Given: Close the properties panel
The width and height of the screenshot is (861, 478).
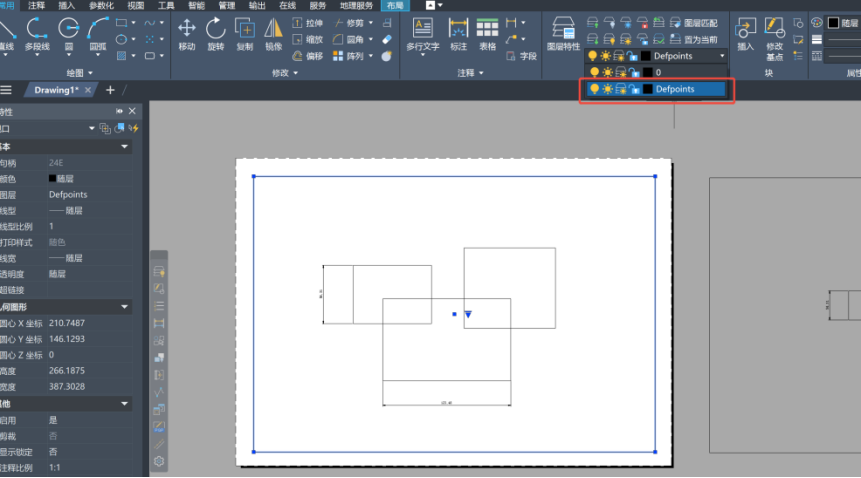Looking at the screenshot, I should pyautogui.click(x=132, y=111).
